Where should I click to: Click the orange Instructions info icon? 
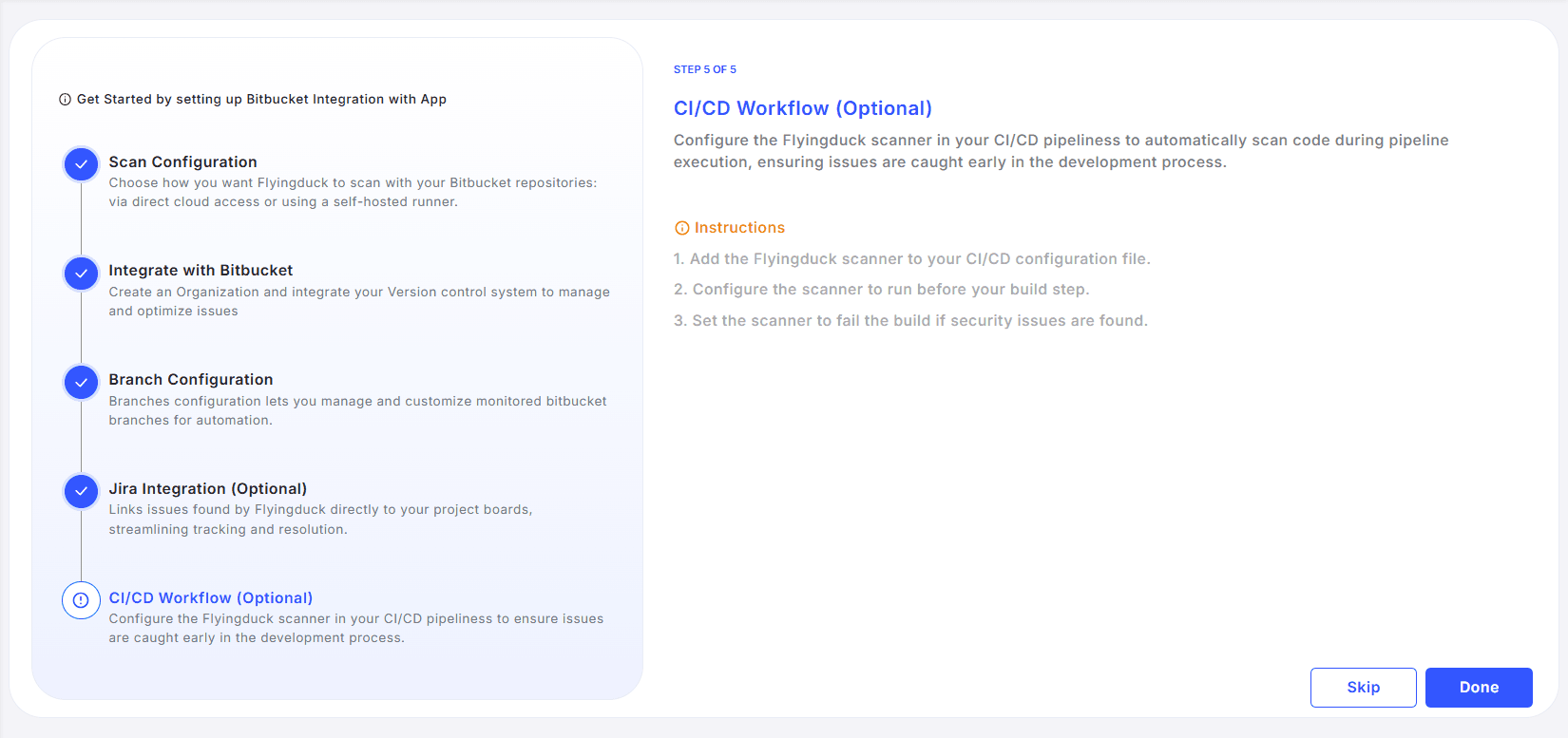point(681,228)
